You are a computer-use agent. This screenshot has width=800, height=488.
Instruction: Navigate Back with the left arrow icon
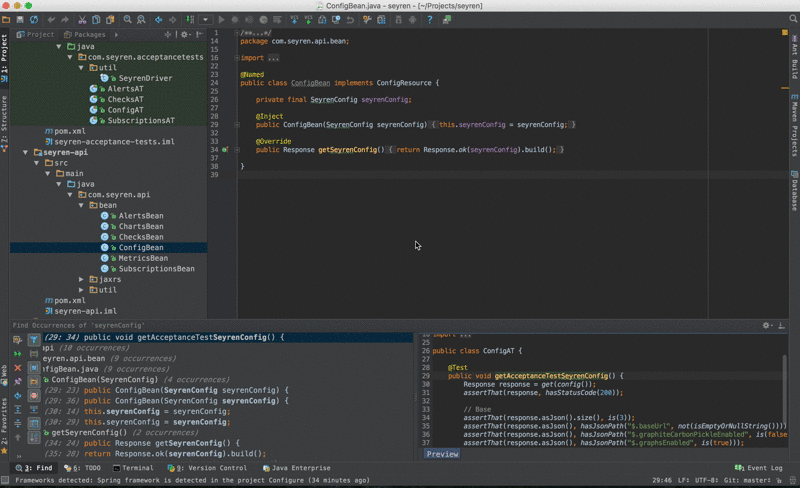coord(159,20)
